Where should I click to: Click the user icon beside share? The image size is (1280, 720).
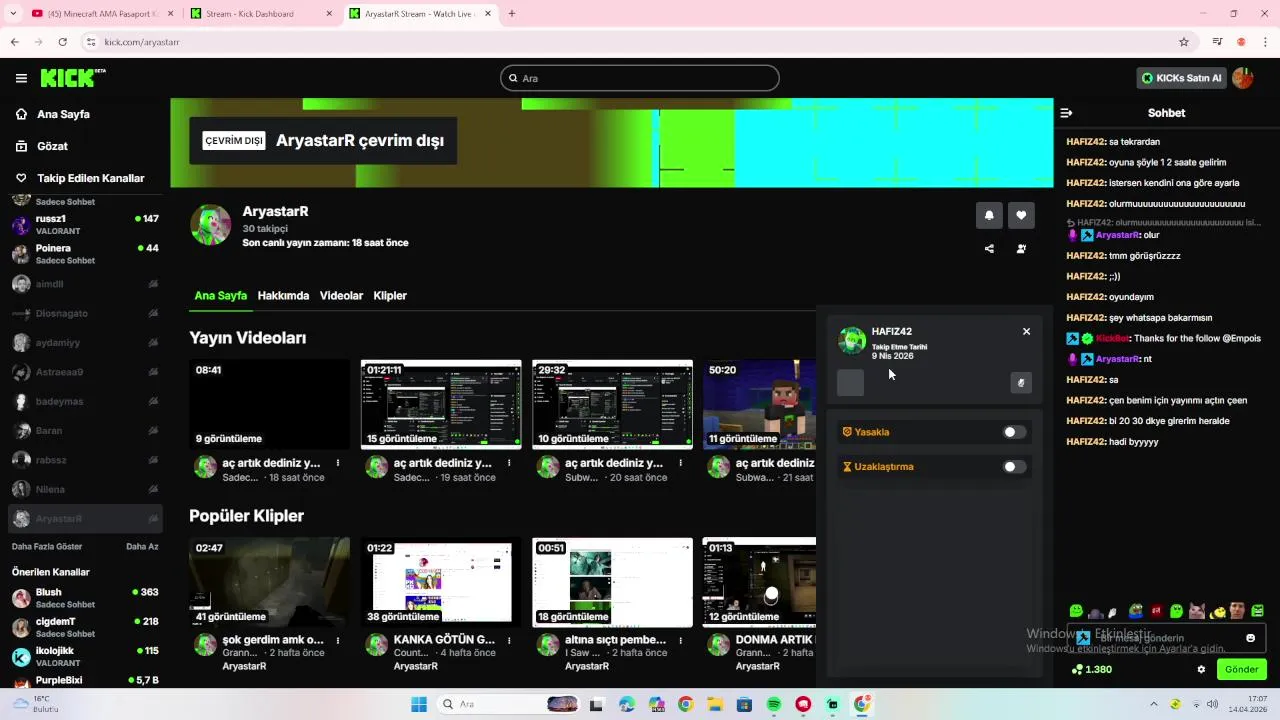tap(1021, 249)
